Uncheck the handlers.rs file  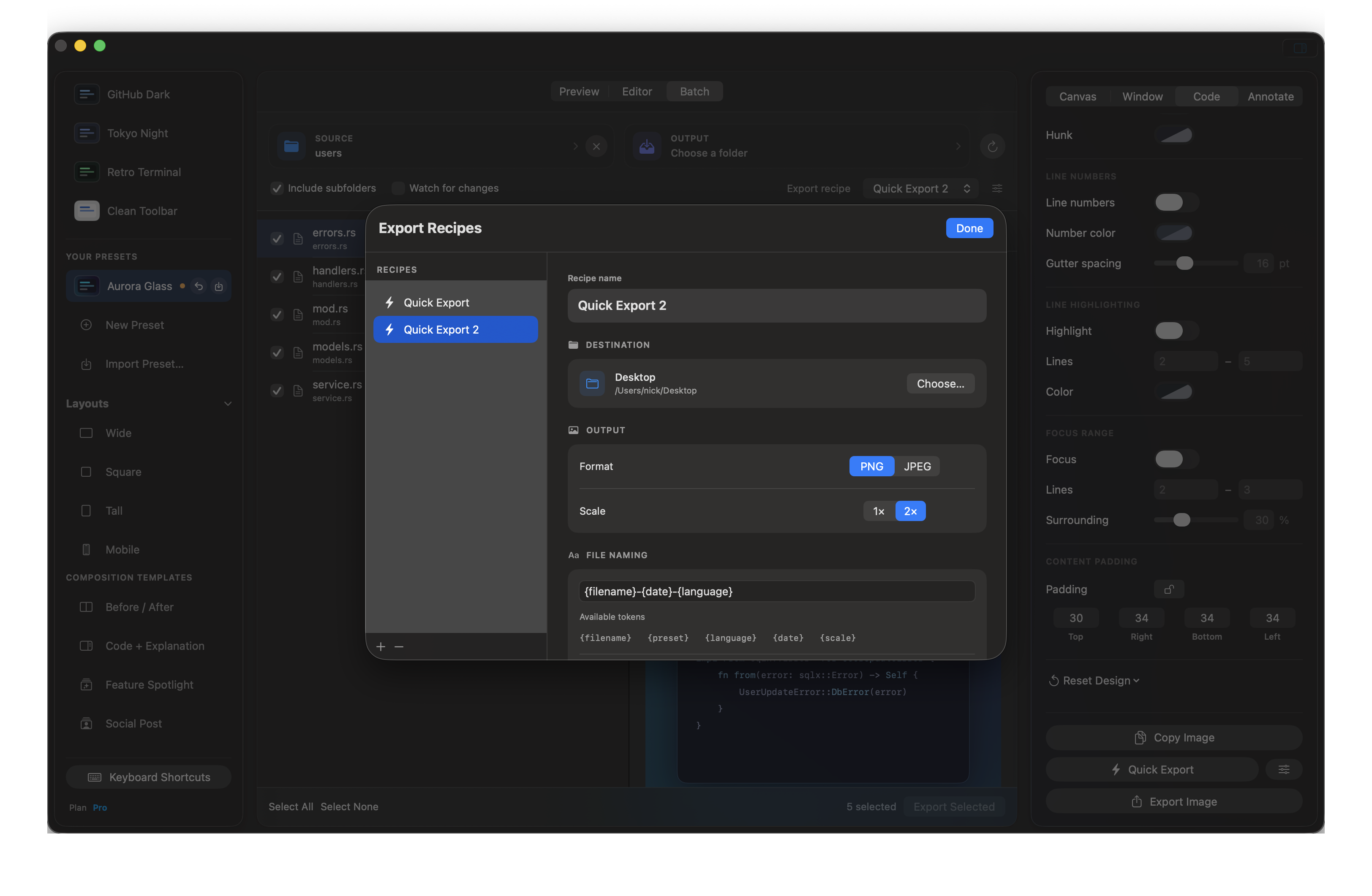click(277, 277)
